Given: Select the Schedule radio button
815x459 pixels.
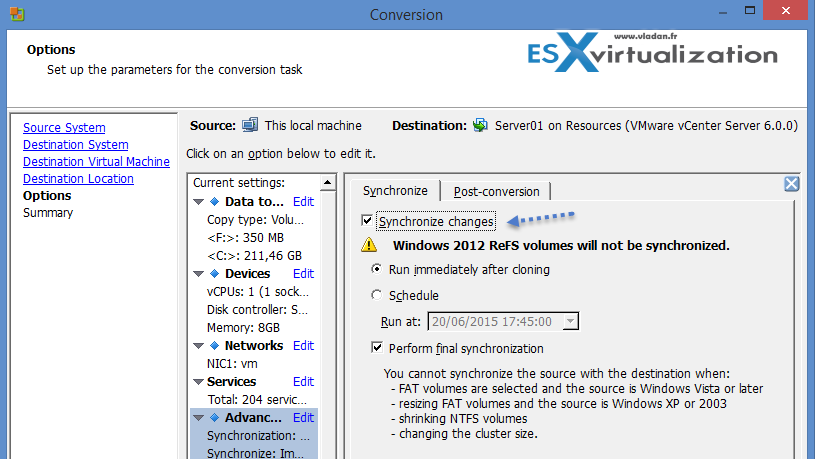Looking at the screenshot, I should point(376,295).
